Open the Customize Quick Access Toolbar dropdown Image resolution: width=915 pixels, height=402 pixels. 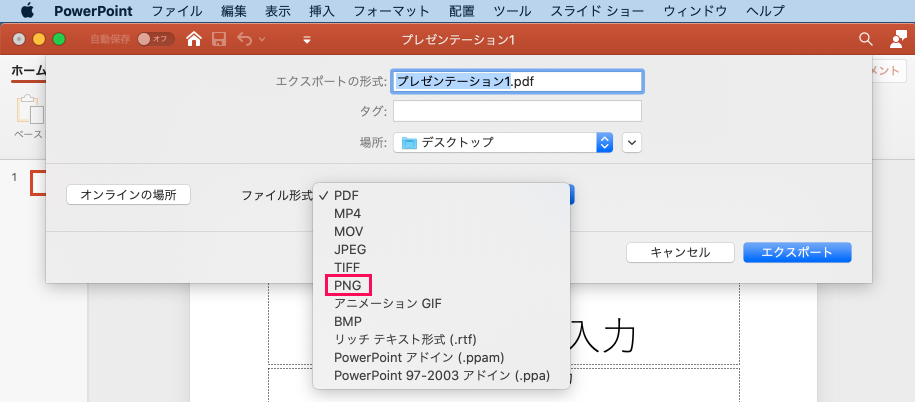click(x=307, y=40)
